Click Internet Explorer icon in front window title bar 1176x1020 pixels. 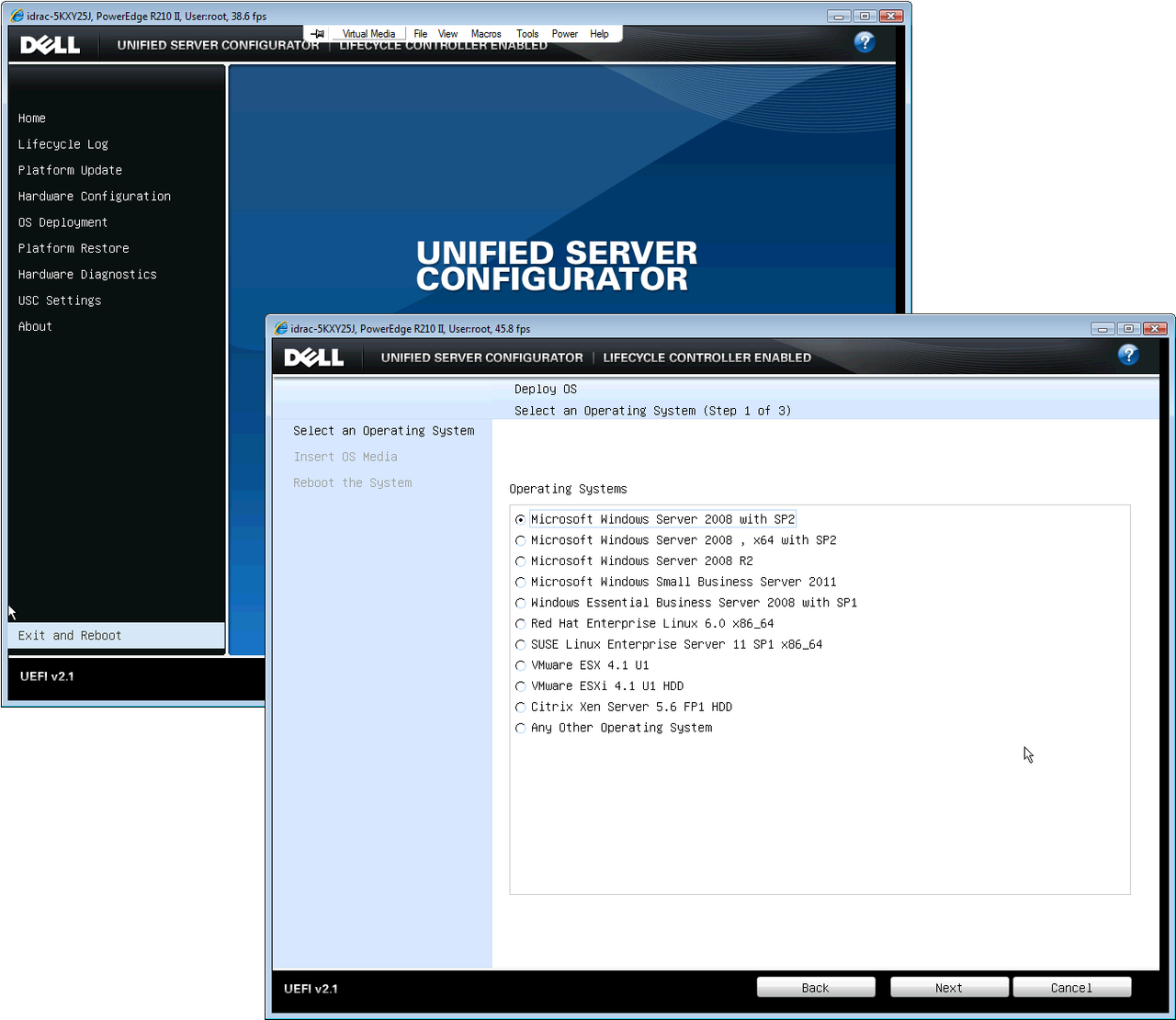coord(281,328)
